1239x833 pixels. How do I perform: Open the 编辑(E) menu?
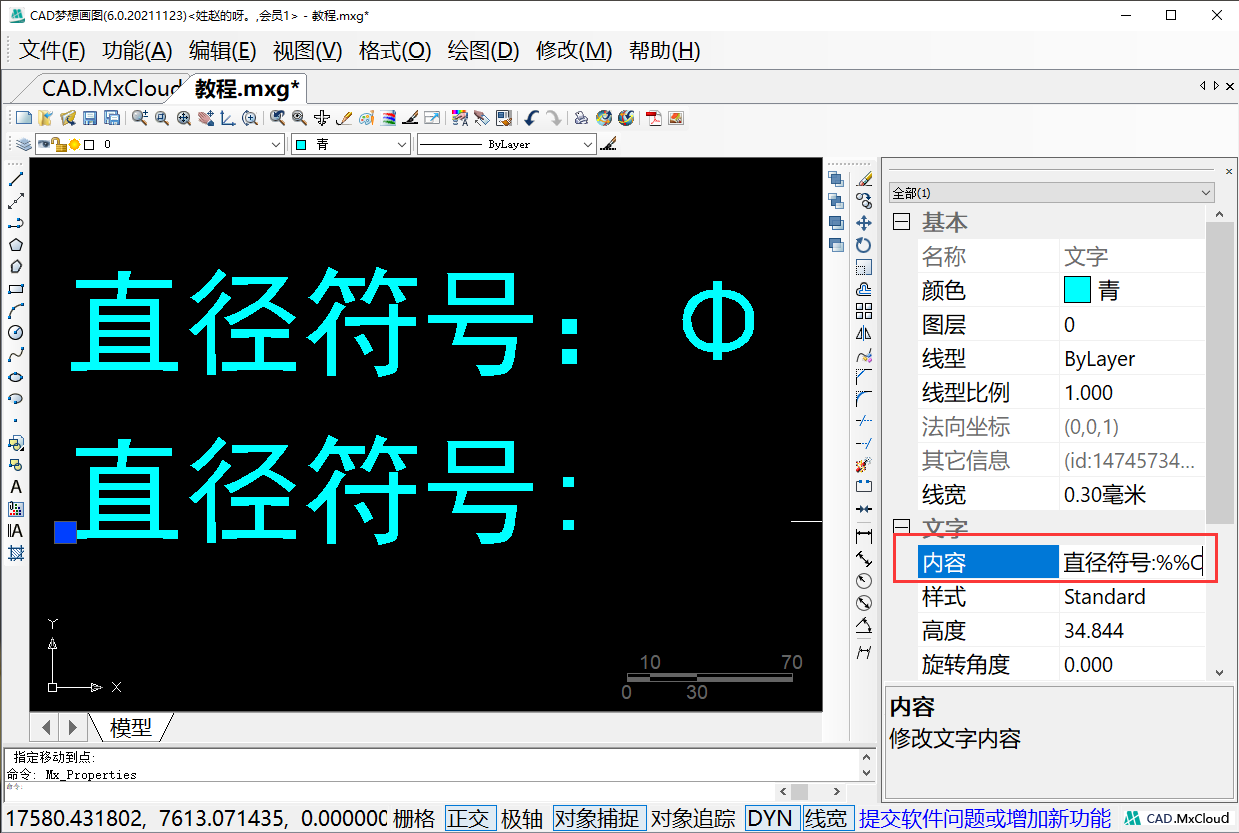click(223, 51)
